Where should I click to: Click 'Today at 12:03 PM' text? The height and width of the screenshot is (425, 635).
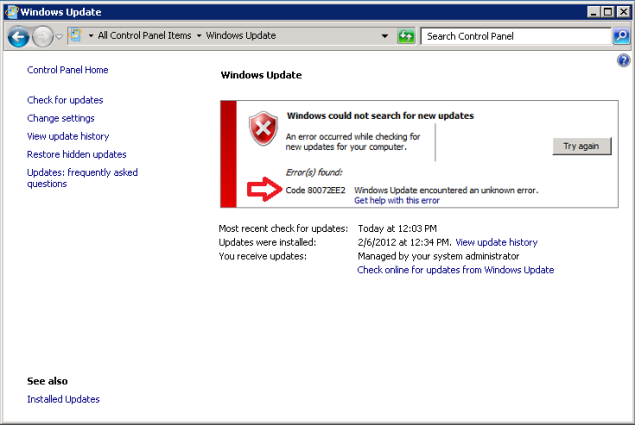coord(397,229)
